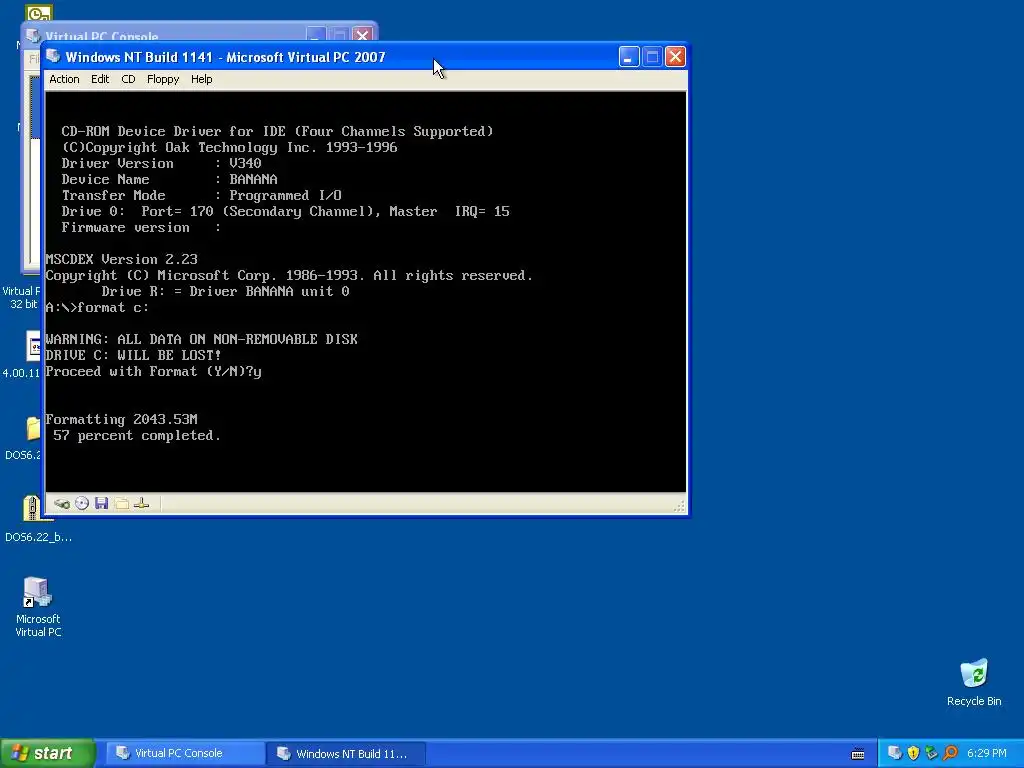Click the hard disk activity icon in VM status bar
Screen dimensions: 1024x768
62,504
